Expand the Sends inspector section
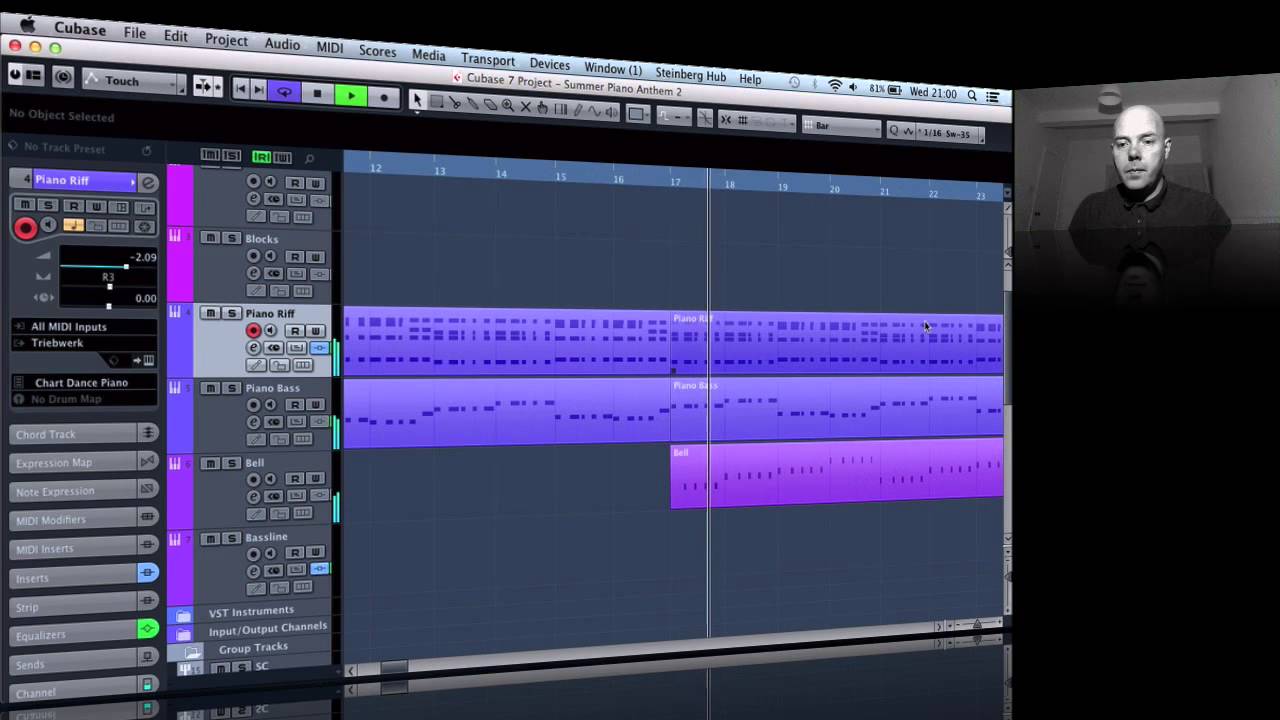 (x=84, y=664)
